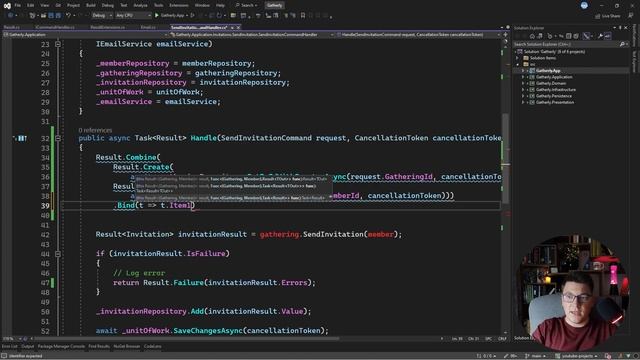Close the SendInvitationCommandHandler.cs tab
640x360 pixels.
[238, 27]
